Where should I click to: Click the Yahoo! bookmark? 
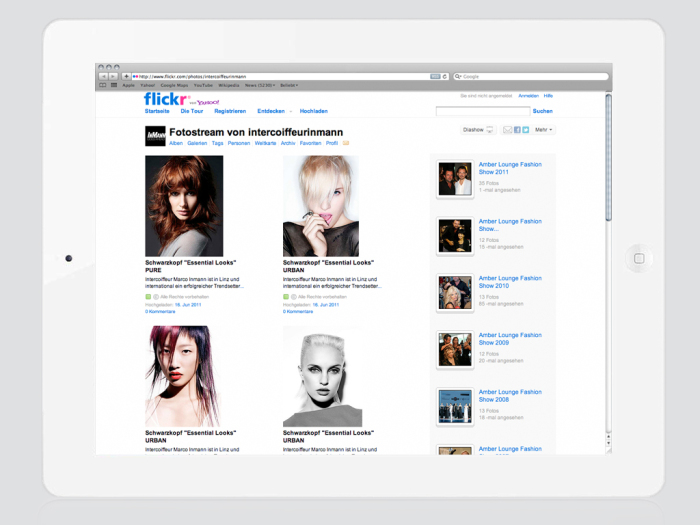147,85
